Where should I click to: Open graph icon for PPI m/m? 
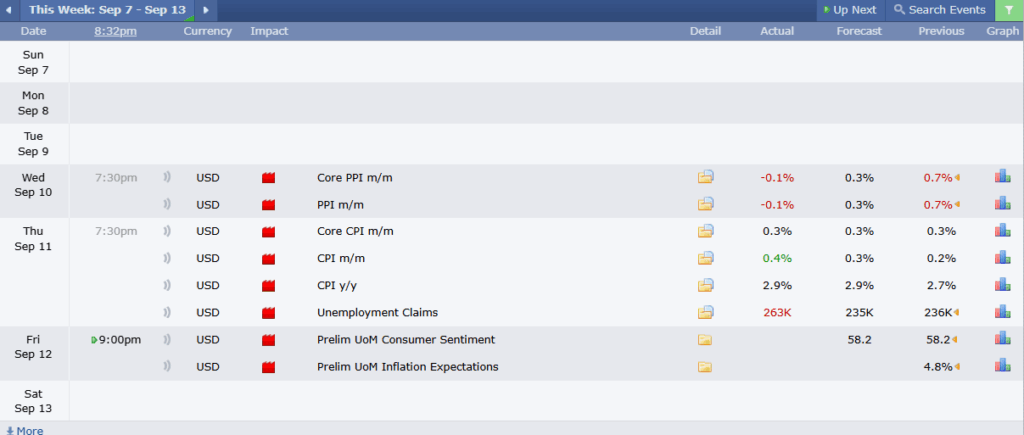[x=1002, y=204]
